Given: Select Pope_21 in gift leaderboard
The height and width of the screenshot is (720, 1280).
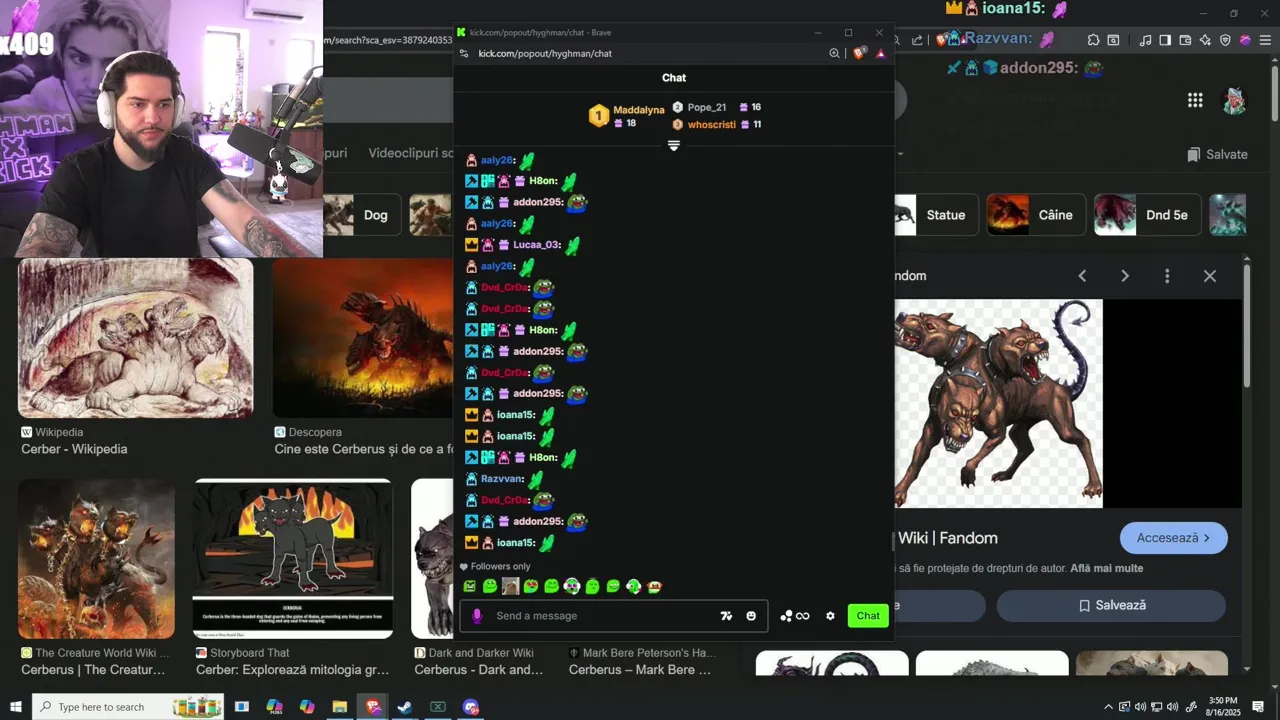Looking at the screenshot, I should [x=706, y=107].
